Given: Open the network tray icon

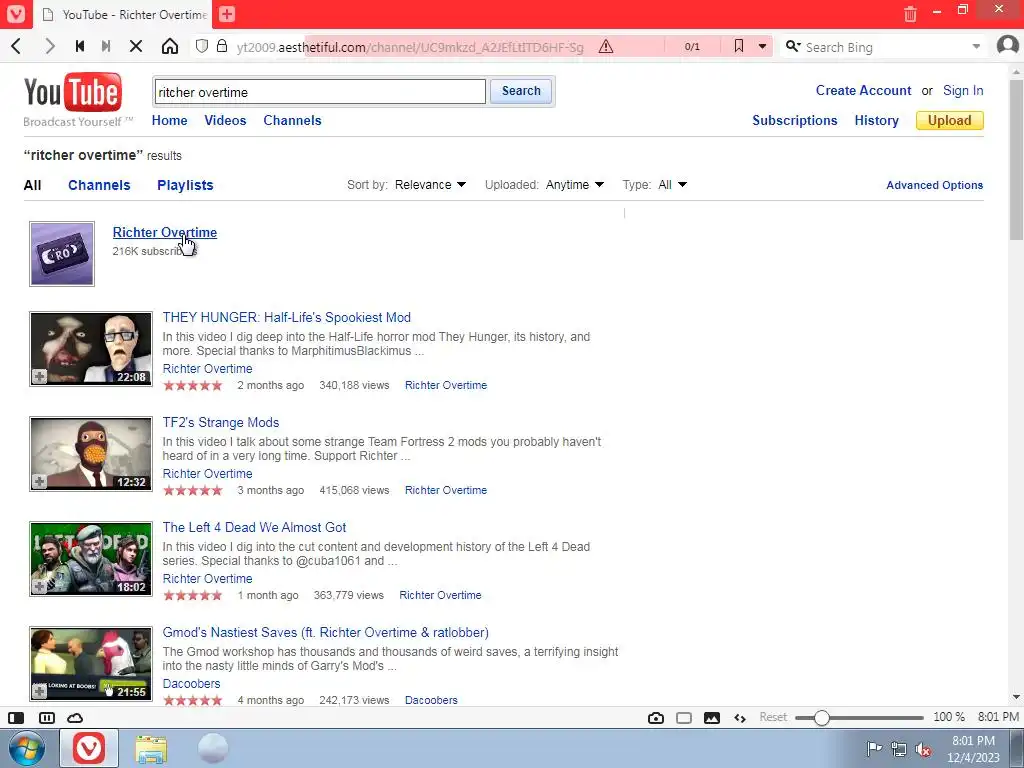Looking at the screenshot, I should coord(899,750).
